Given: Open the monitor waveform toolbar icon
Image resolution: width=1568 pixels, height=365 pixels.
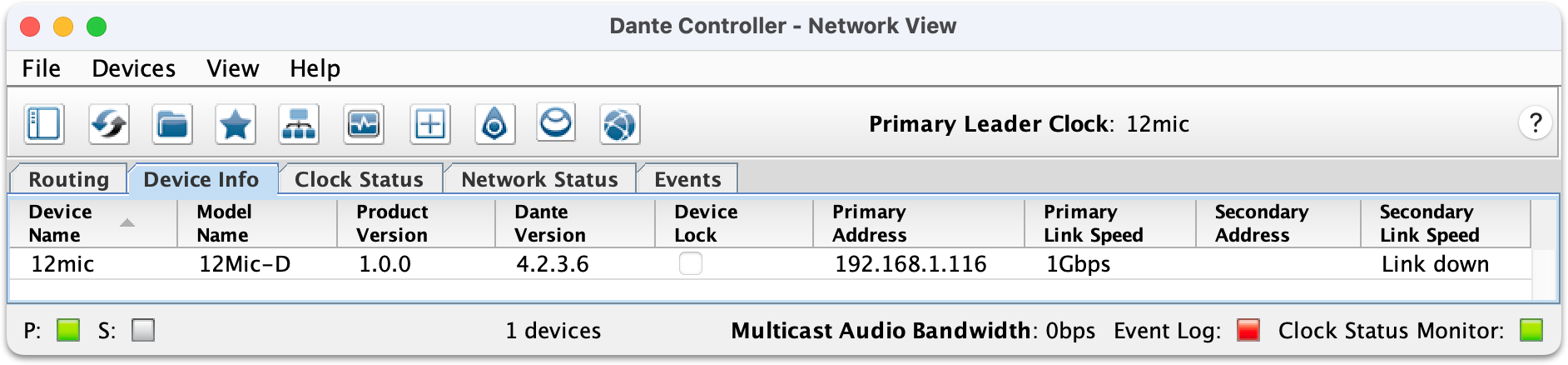Looking at the screenshot, I should 364,125.
